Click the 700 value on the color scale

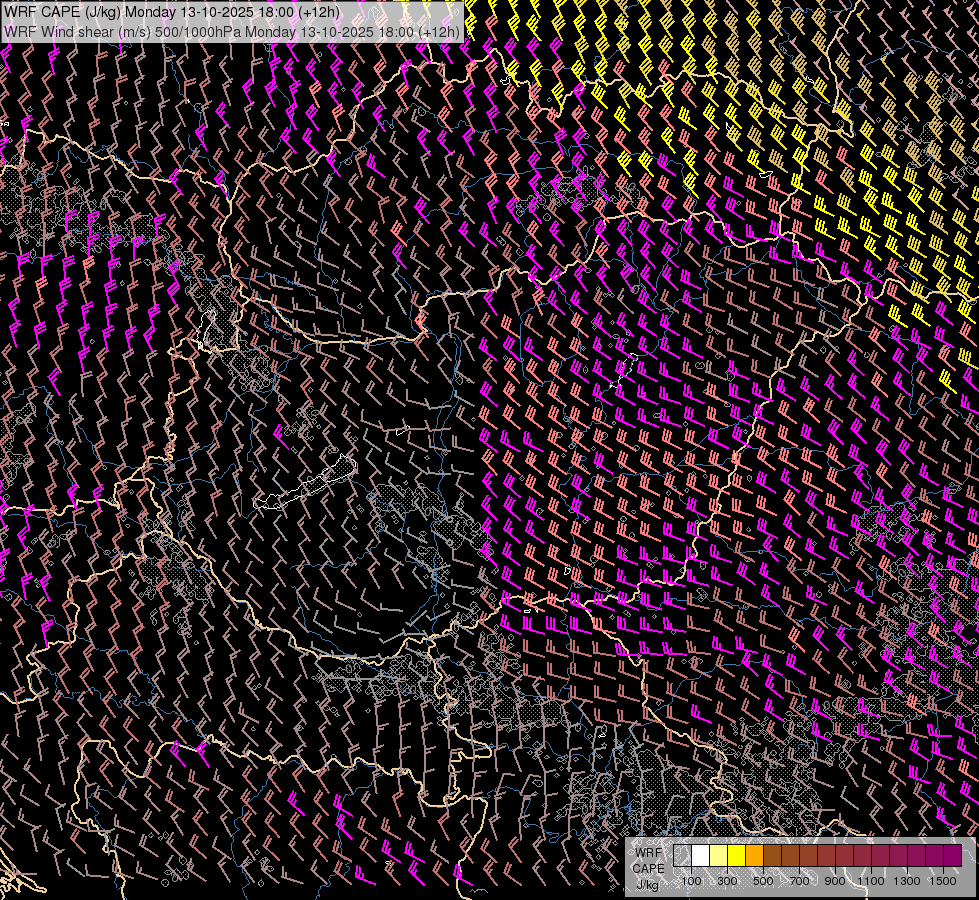[x=799, y=881]
